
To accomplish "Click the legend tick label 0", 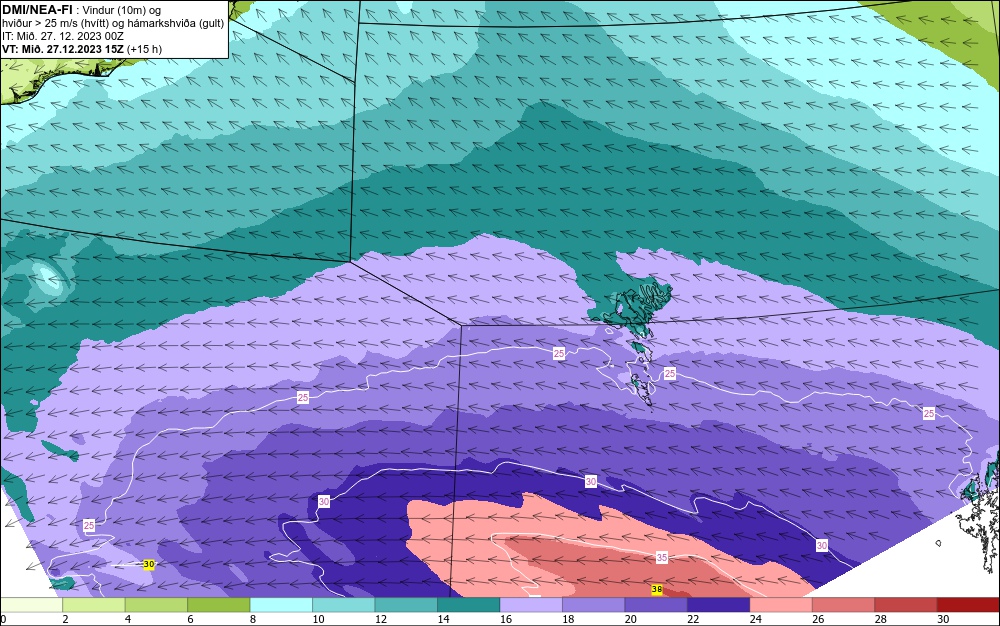I will click(x=3, y=619).
